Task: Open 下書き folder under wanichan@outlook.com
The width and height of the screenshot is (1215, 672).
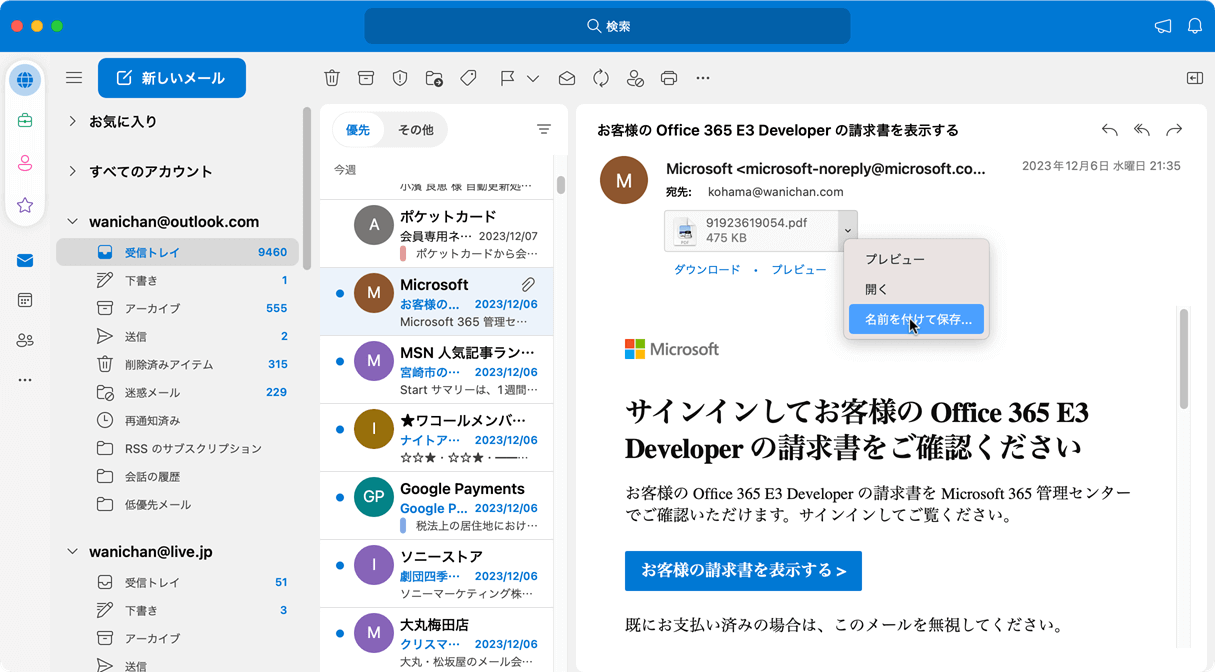Action: pyautogui.click(x=177, y=280)
